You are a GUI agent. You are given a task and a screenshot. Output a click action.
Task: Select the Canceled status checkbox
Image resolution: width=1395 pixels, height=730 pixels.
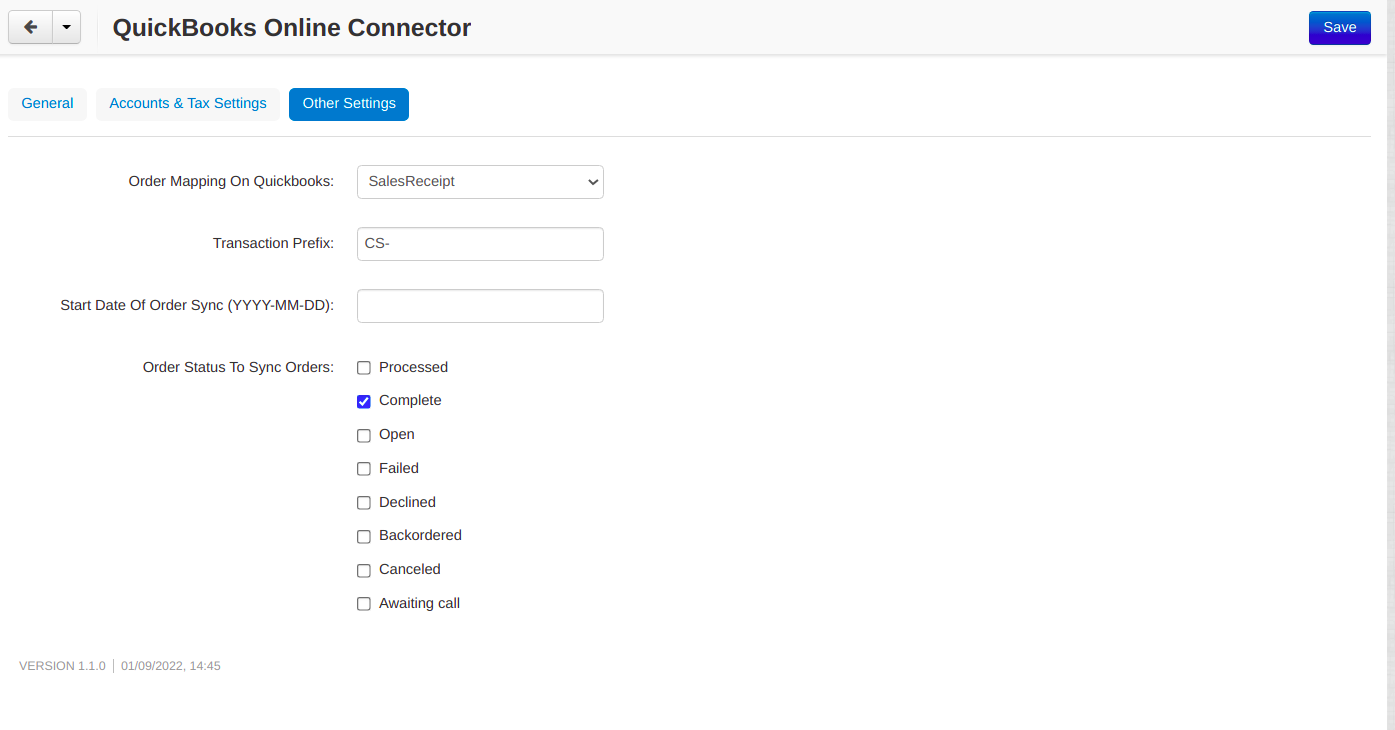coord(364,570)
